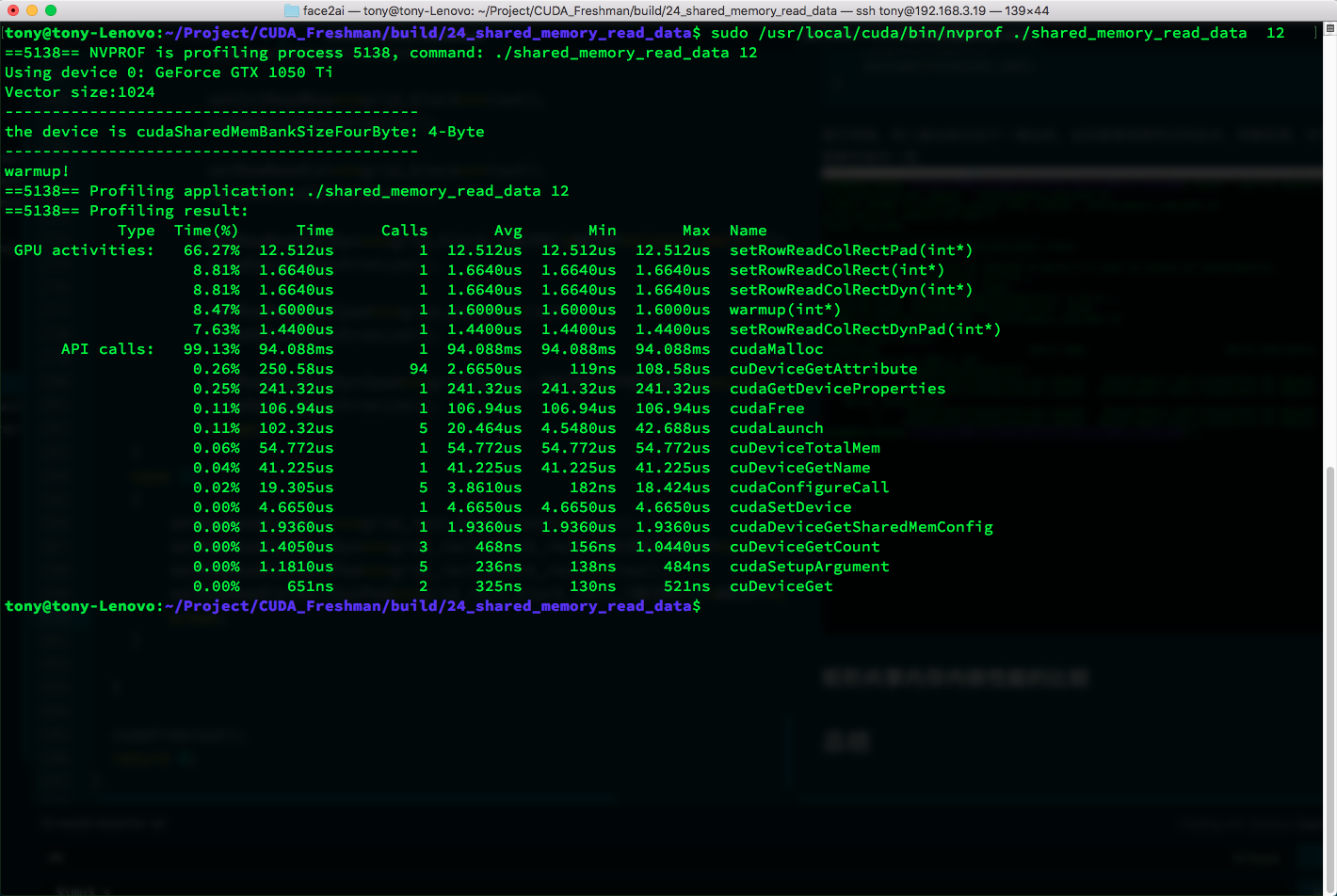Click setRowReadColRectPad(int*) kernel name

tap(851, 250)
